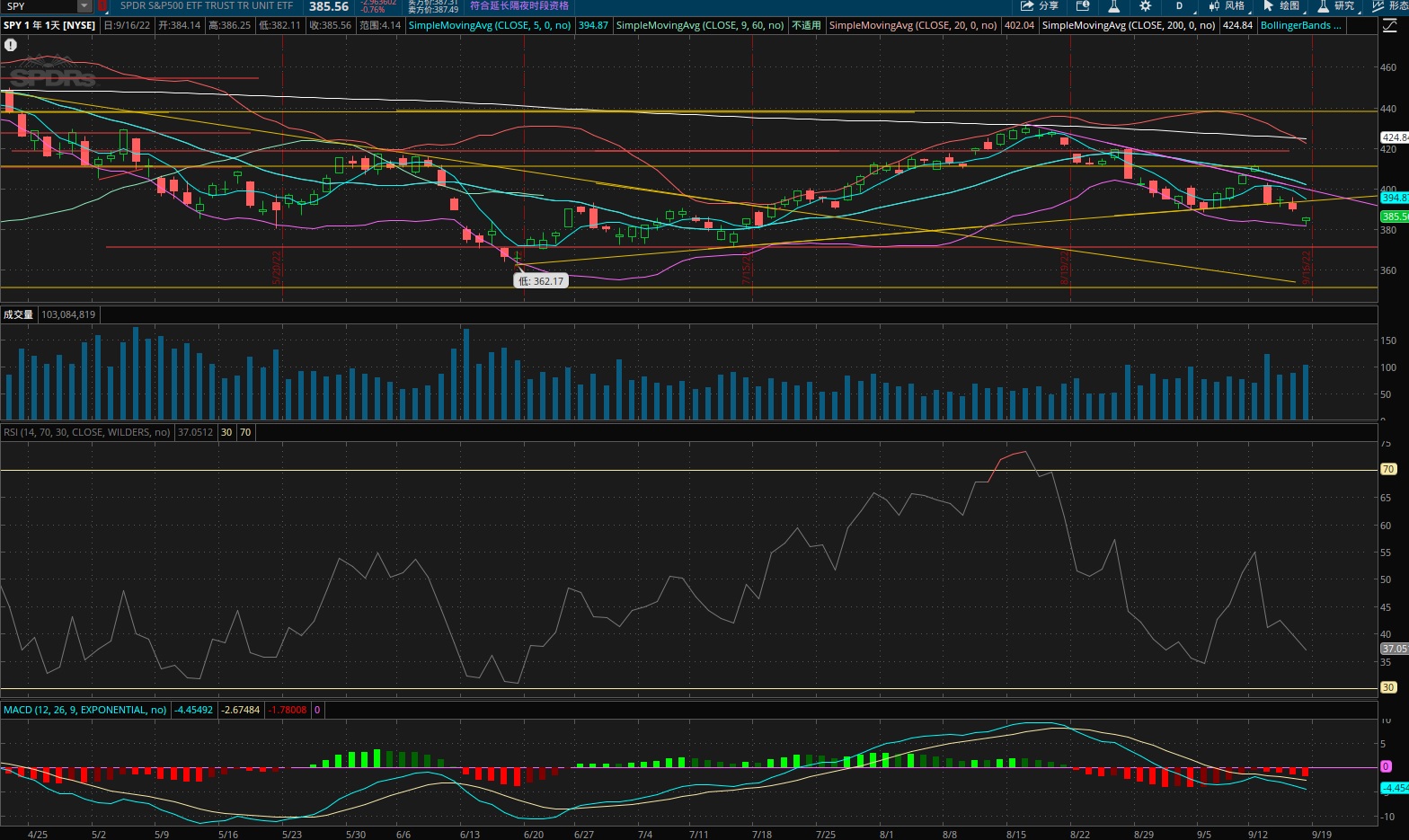Open the 形态 patterns menu

tap(1391, 6)
